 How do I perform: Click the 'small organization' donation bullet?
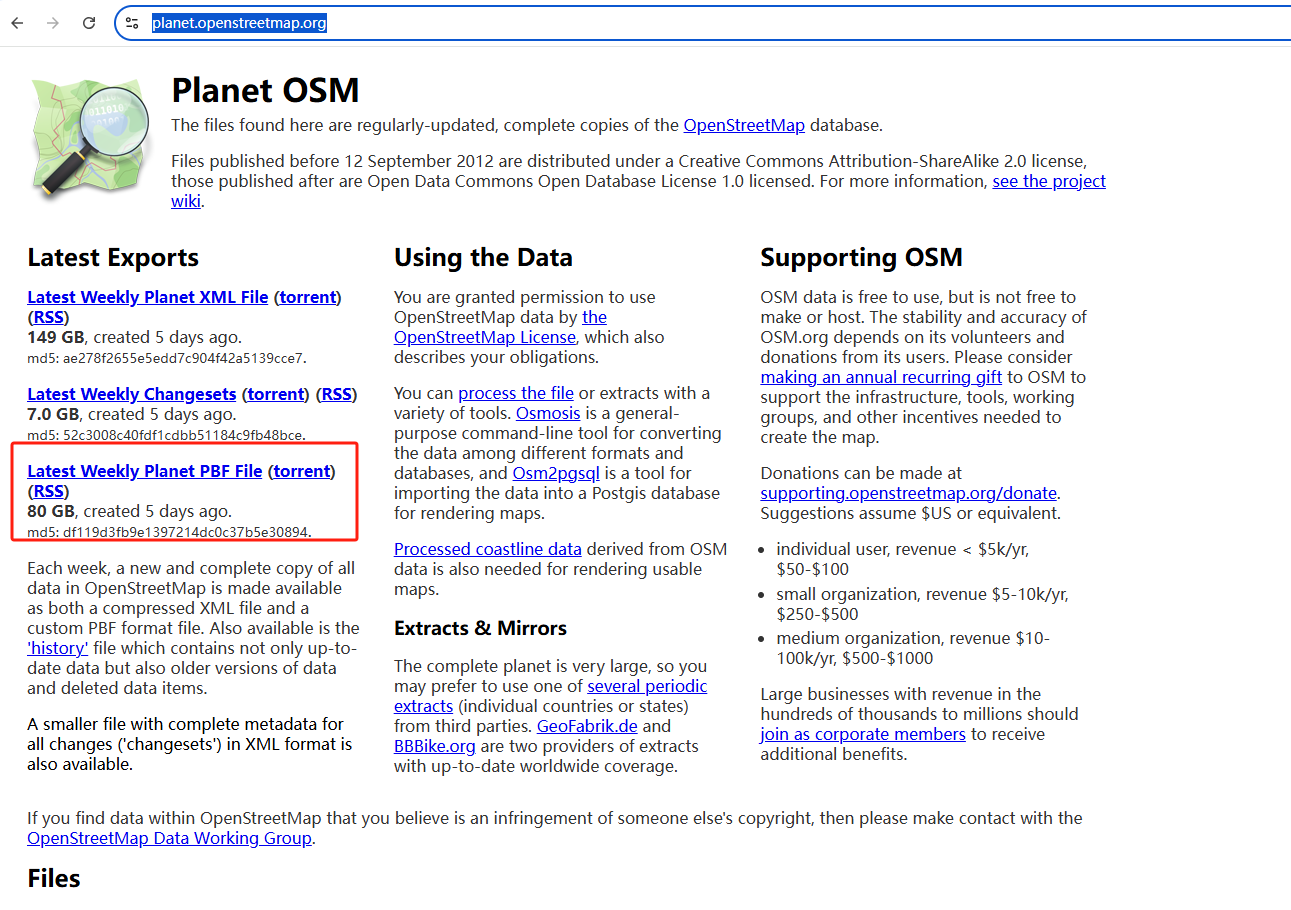[922, 604]
